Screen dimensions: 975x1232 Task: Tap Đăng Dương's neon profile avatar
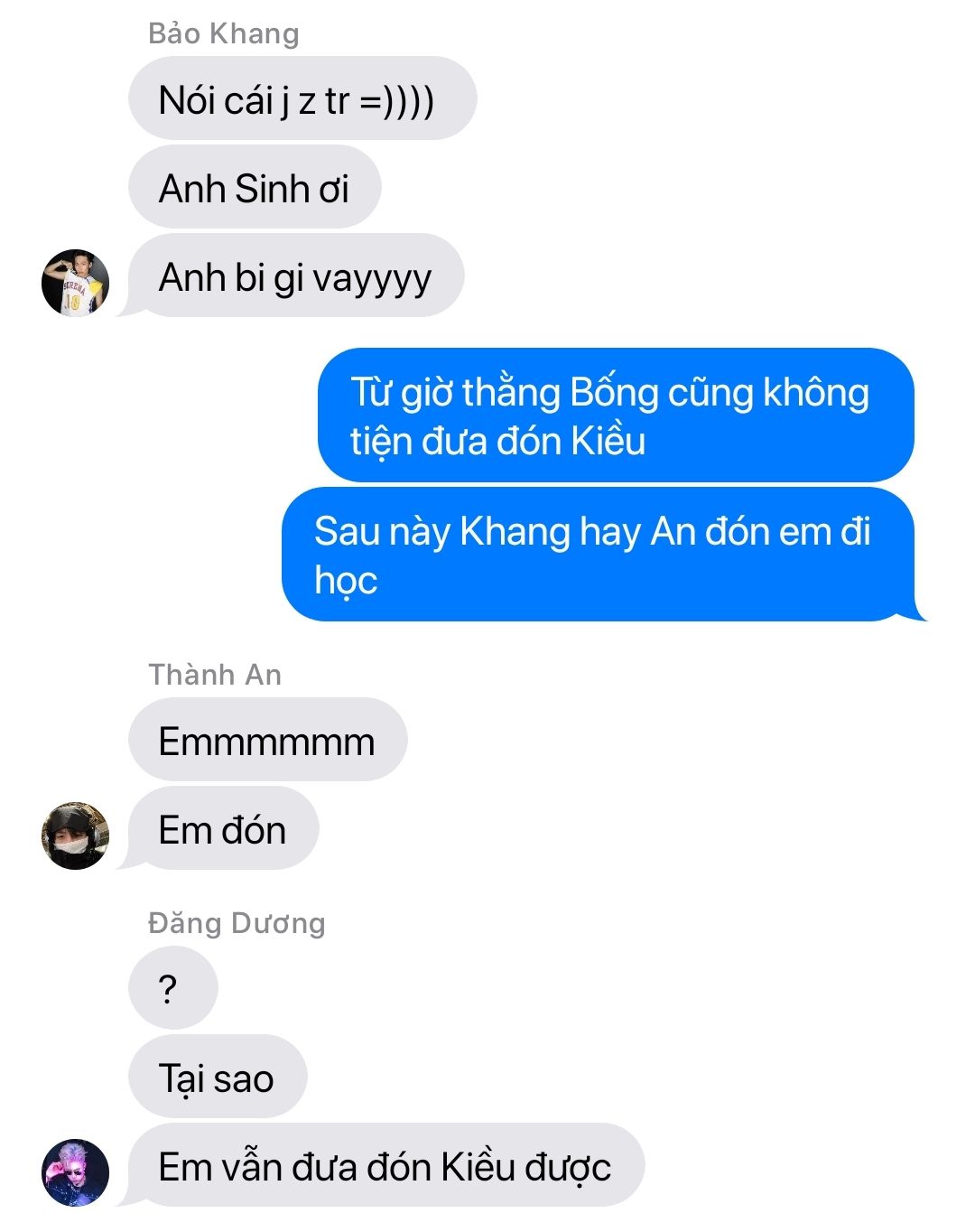pos(76,1173)
